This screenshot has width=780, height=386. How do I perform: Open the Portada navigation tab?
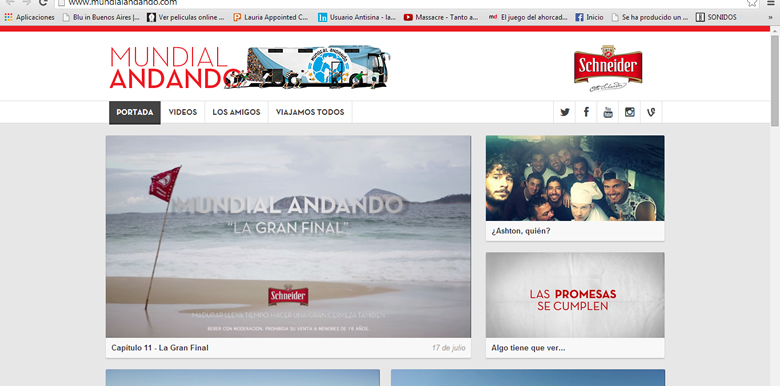point(135,112)
